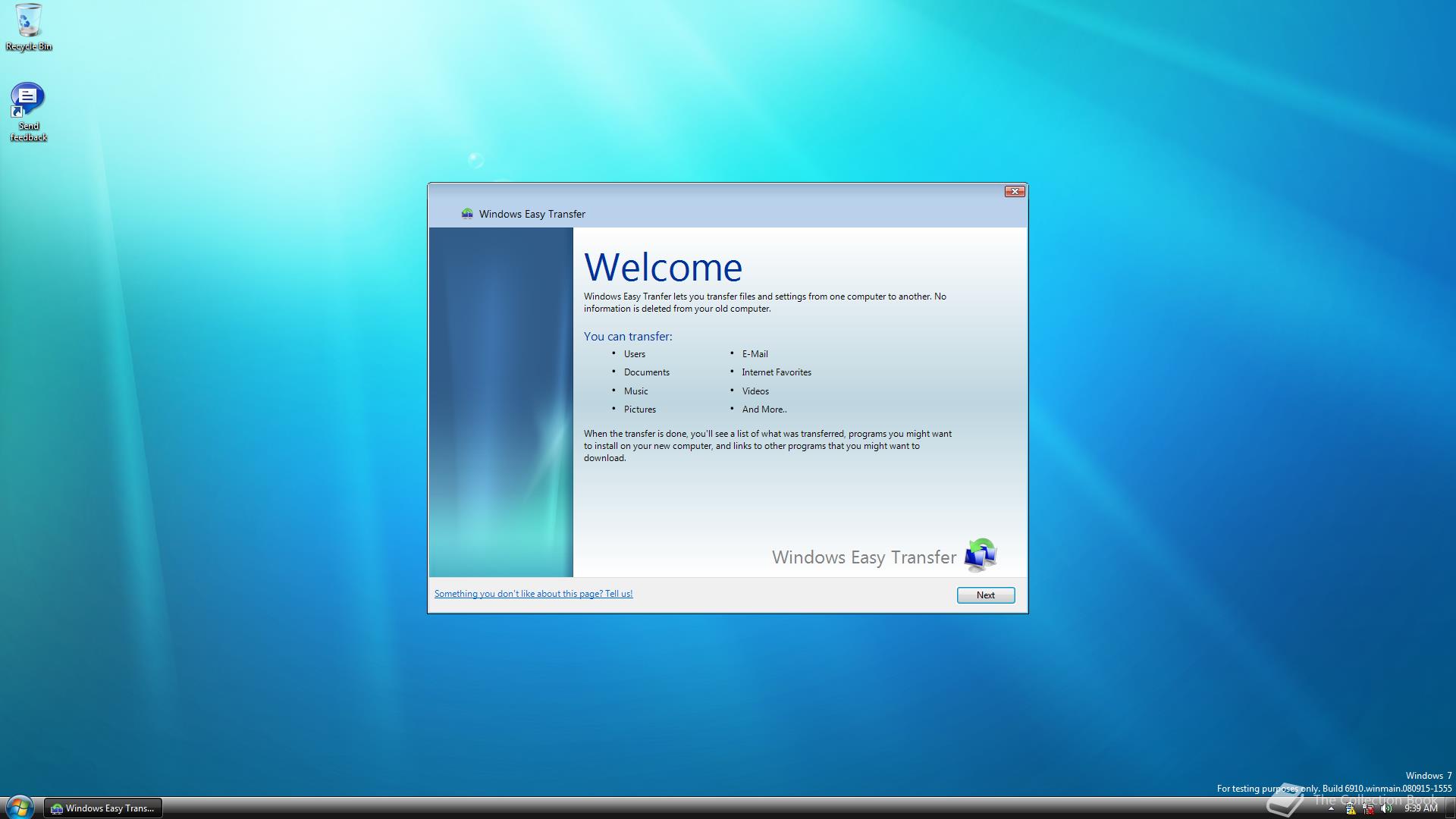Click the 'E-Mail' bullet item

pyautogui.click(x=755, y=354)
